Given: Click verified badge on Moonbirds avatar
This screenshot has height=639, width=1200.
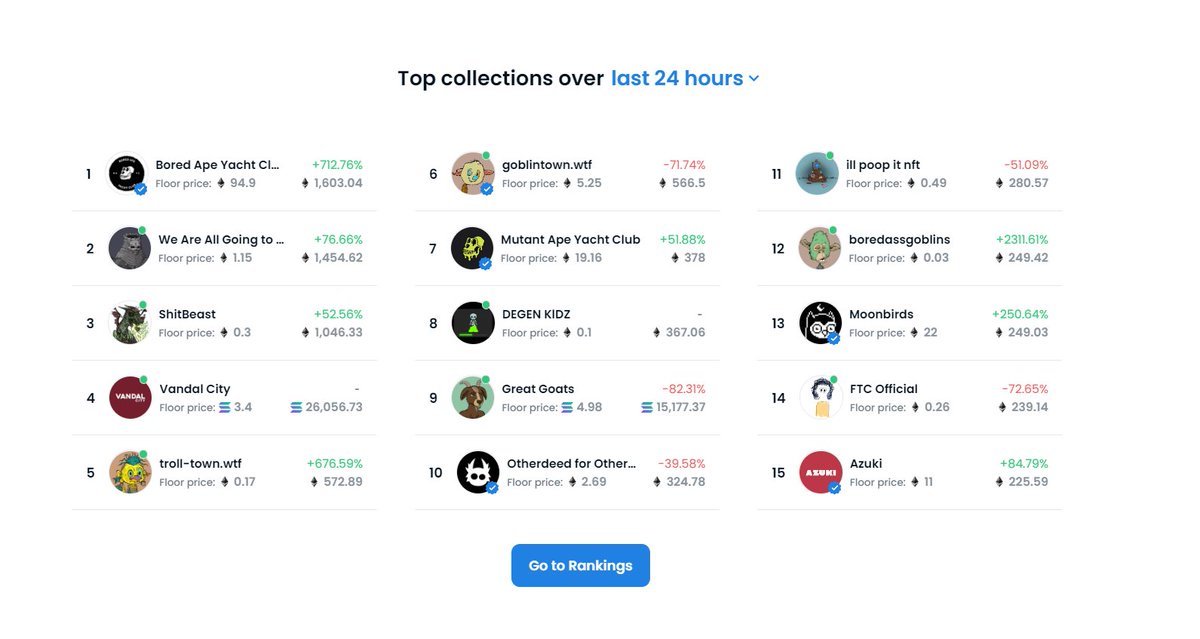Looking at the screenshot, I should coord(834,339).
